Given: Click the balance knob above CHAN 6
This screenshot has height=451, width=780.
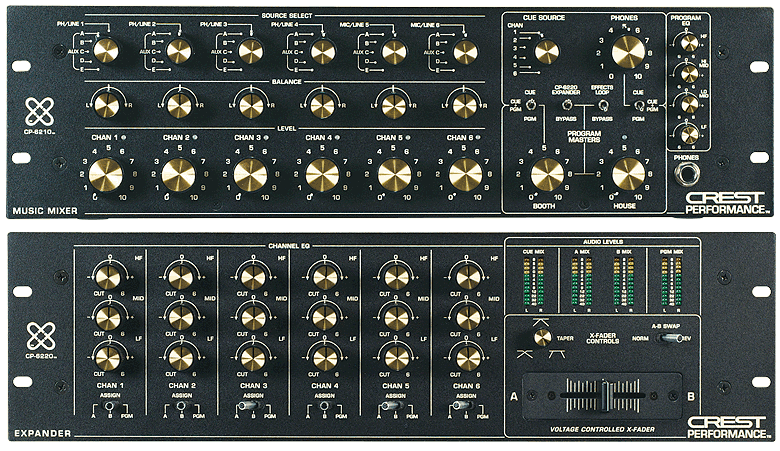Looking at the screenshot, I should coord(465,105).
